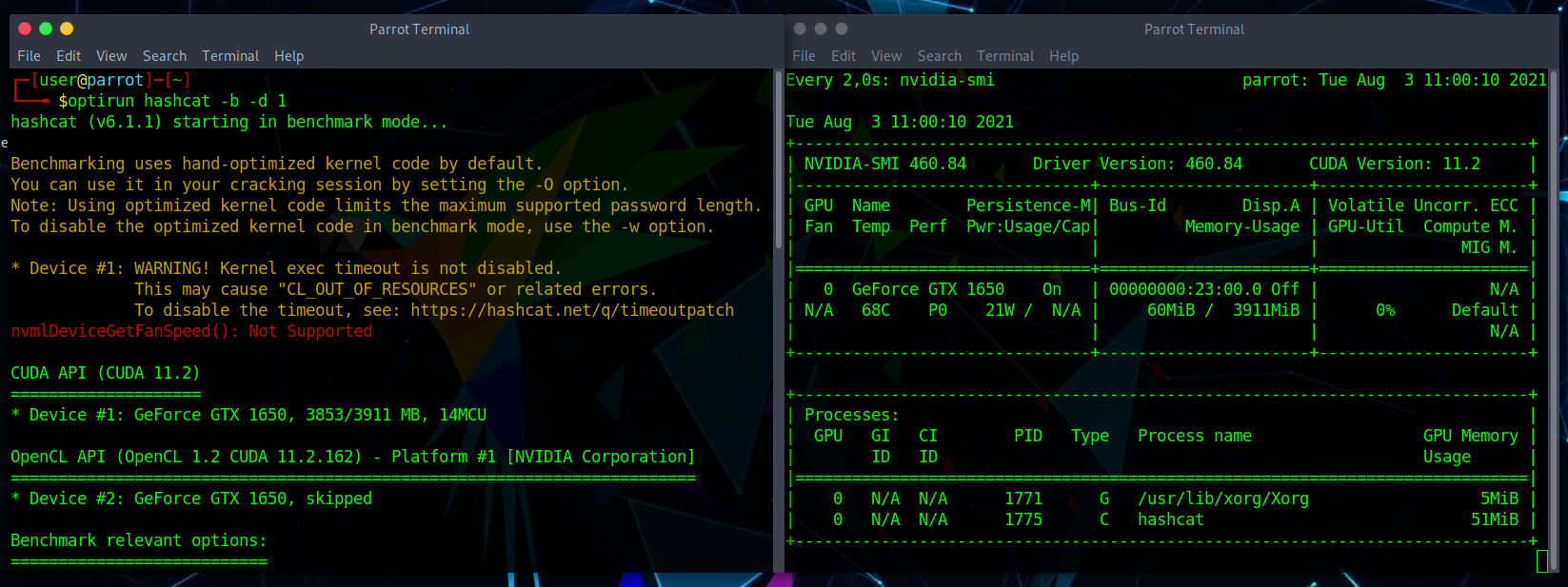The height and width of the screenshot is (587, 1568).
Task: Open File menu in the nvidia-smi terminal
Action: [804, 56]
